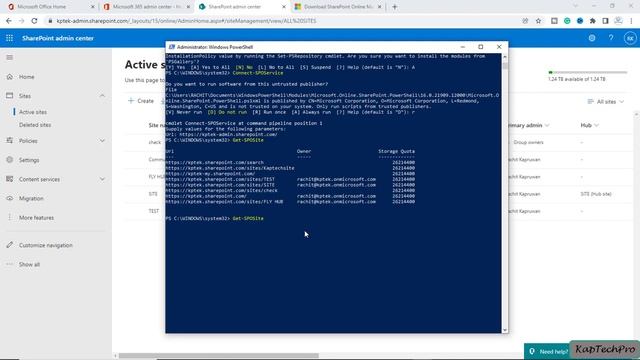This screenshot has width=640, height=360.
Task: Click the Need help button
Action: pos(547,351)
